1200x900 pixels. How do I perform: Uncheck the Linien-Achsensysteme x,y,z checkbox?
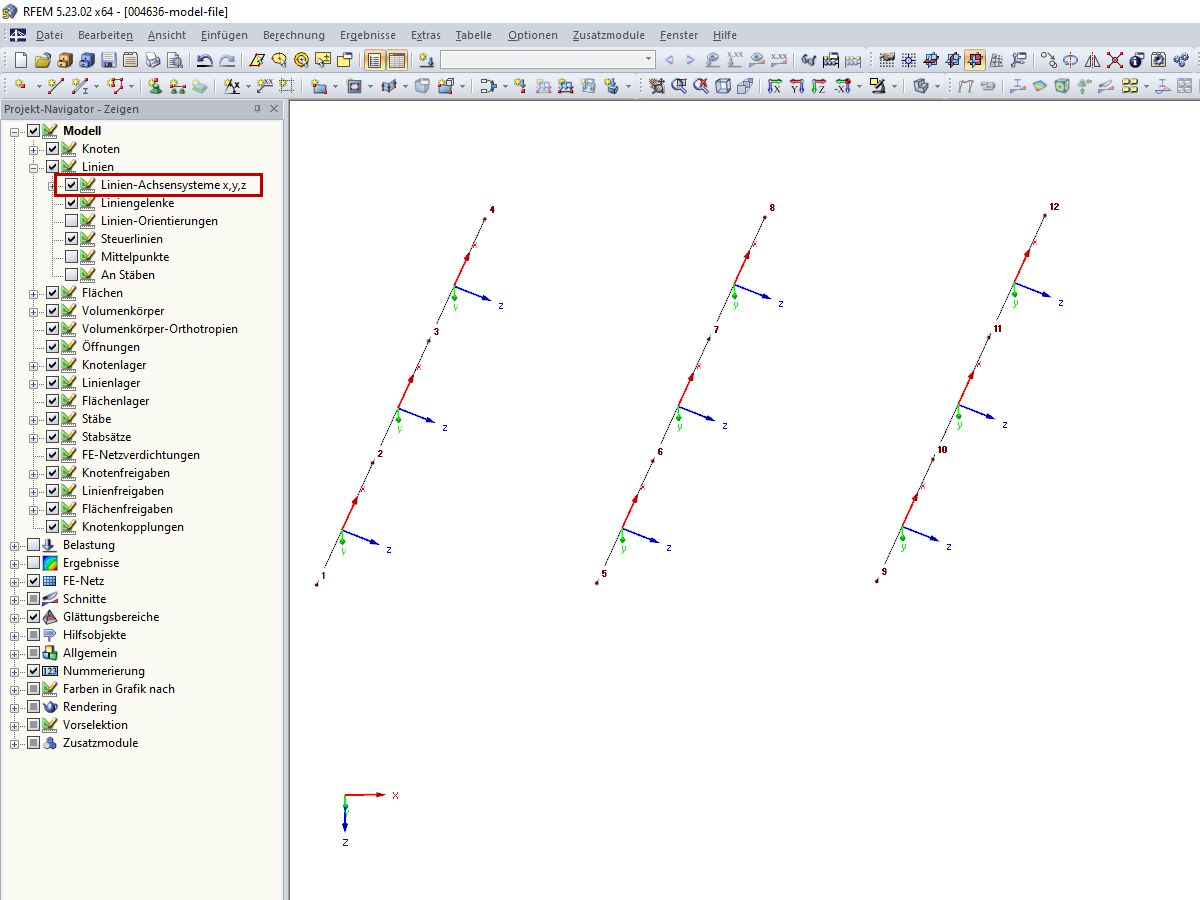[x=72, y=185]
